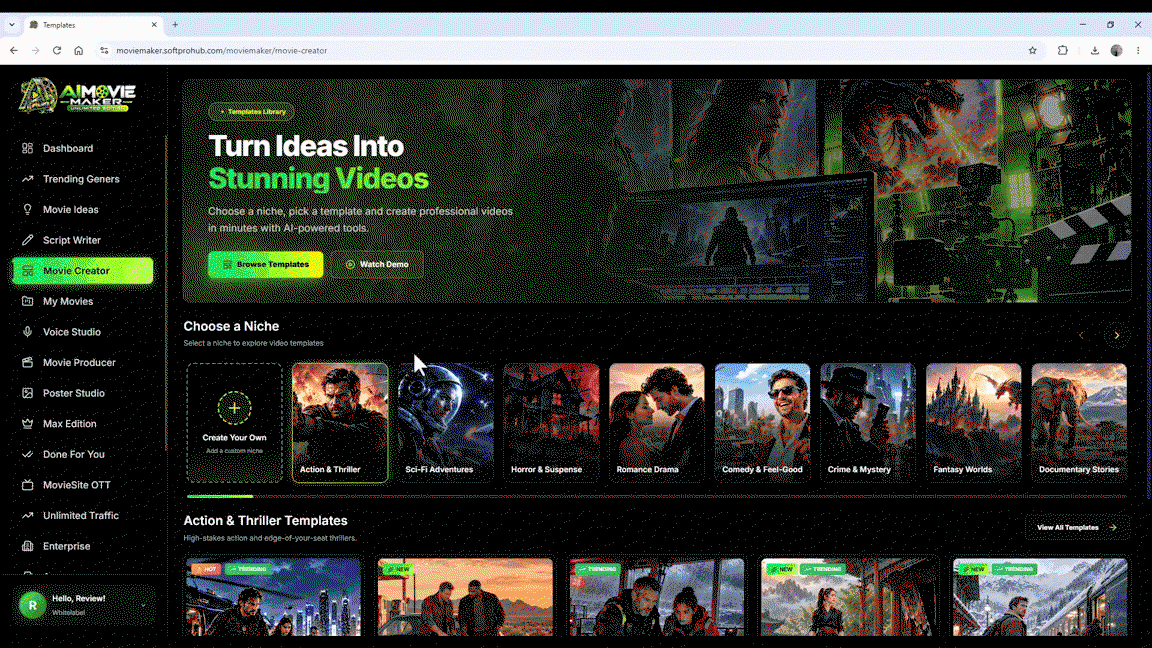The height and width of the screenshot is (648, 1152).
Task: Open the Poster Studio menu item
Action: [82, 393]
